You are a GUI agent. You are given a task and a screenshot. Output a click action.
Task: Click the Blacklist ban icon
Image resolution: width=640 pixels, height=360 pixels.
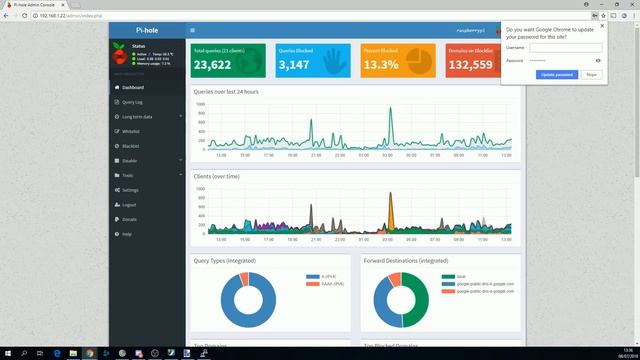[117, 146]
